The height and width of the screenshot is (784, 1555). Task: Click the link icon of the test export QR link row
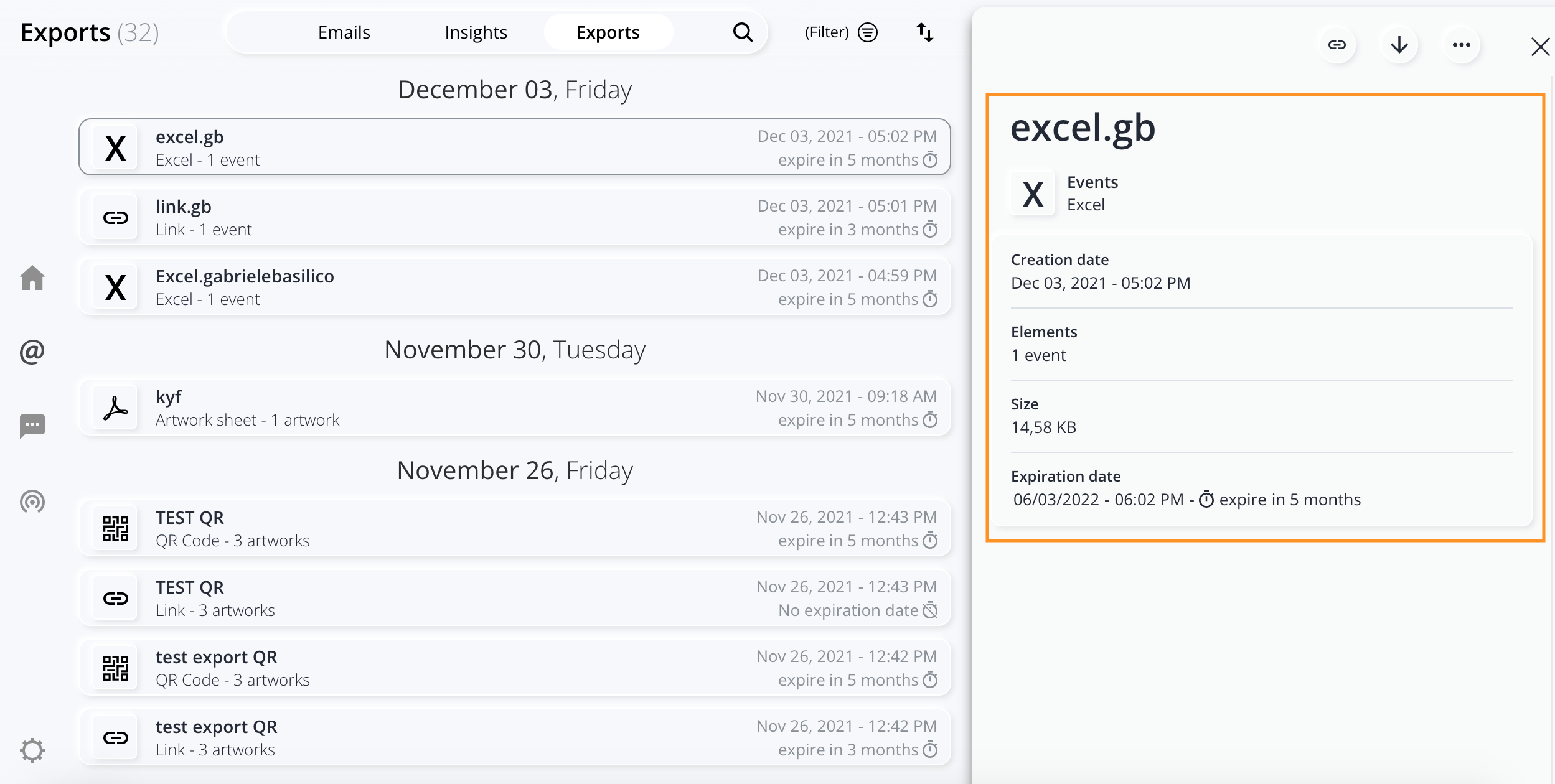click(x=115, y=738)
